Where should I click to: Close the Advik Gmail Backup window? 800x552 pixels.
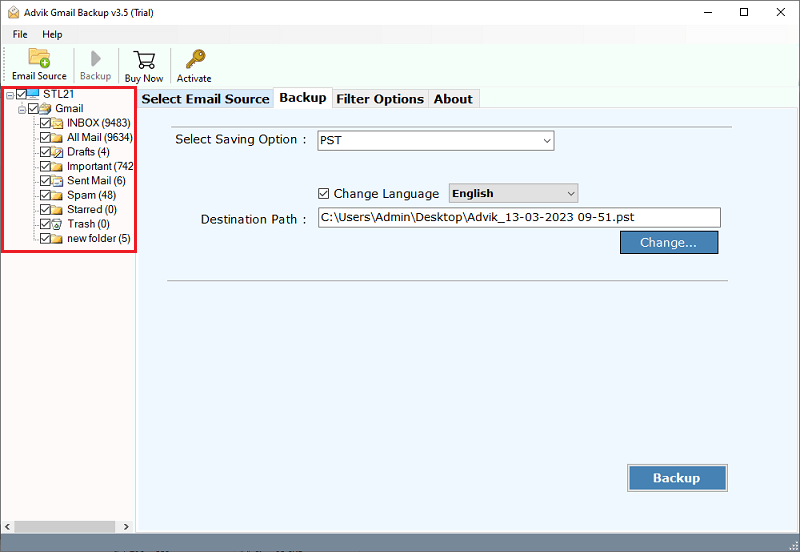click(x=781, y=12)
